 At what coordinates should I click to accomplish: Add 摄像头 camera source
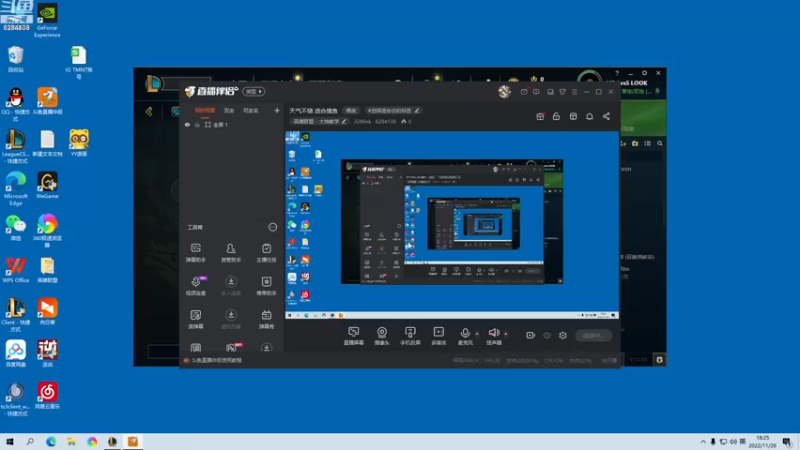click(x=382, y=336)
